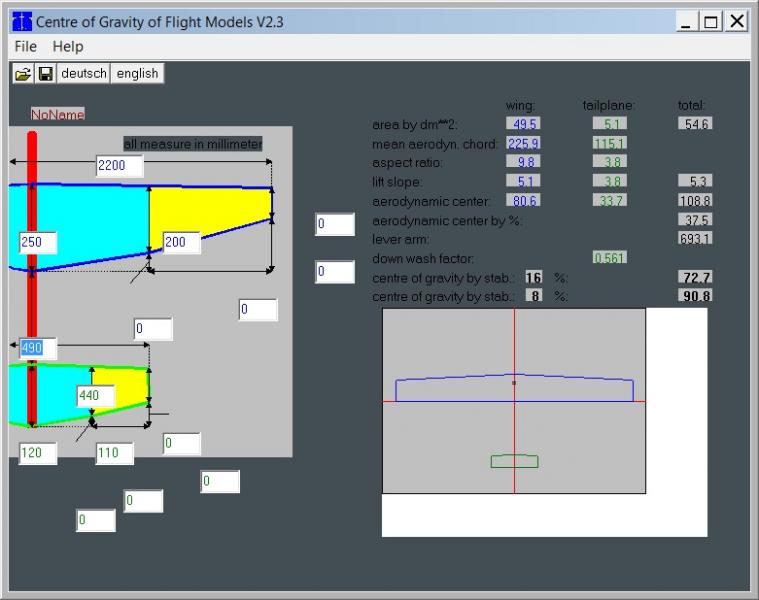This screenshot has height=600, width=759.
Task: Select the tailplane field showing 110
Action: tap(114, 453)
